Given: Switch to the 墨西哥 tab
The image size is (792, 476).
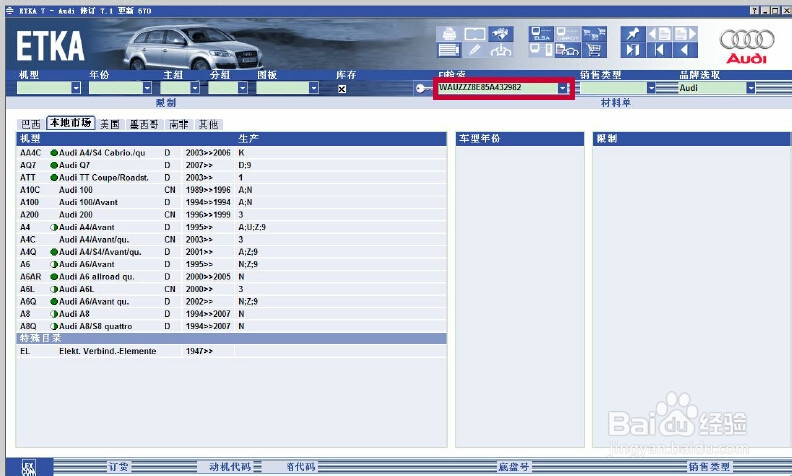Looking at the screenshot, I should click(x=144, y=124).
